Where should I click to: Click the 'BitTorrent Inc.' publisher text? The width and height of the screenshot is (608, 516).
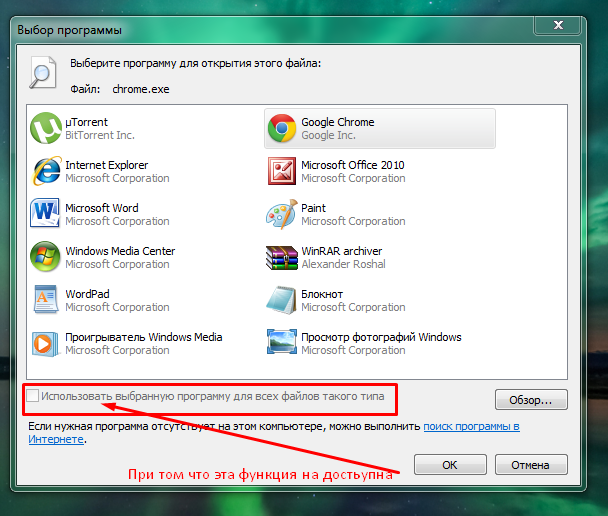100,135
